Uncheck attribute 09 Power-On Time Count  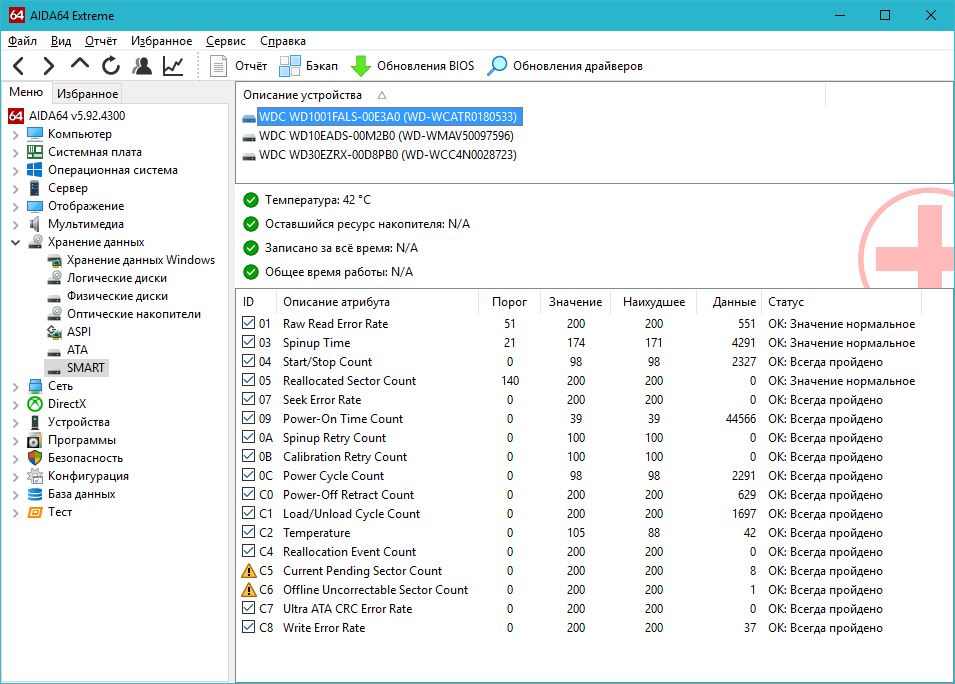pos(248,418)
